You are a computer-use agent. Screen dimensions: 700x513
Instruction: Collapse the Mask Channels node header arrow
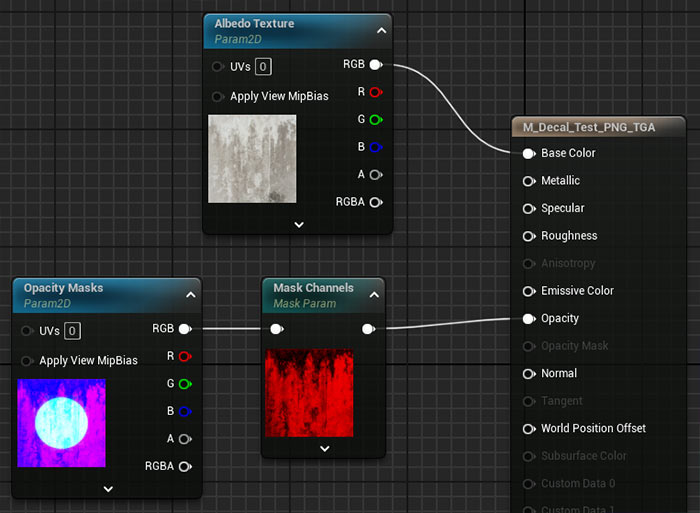(373, 295)
